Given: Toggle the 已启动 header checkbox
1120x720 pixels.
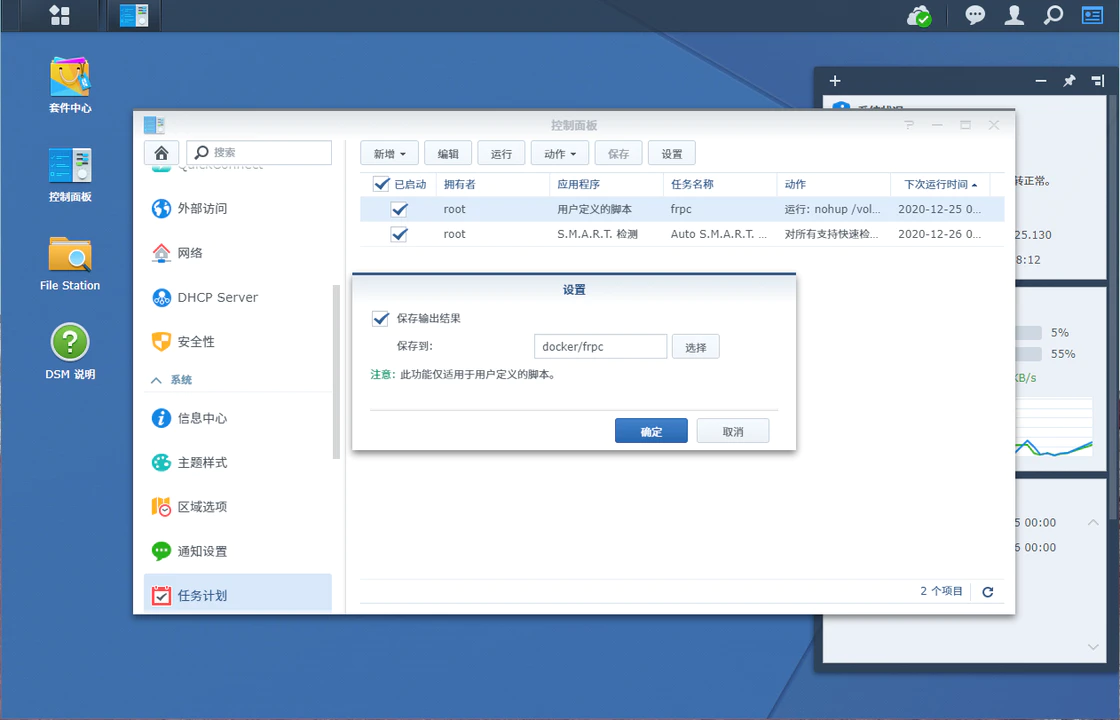Looking at the screenshot, I should point(381,184).
